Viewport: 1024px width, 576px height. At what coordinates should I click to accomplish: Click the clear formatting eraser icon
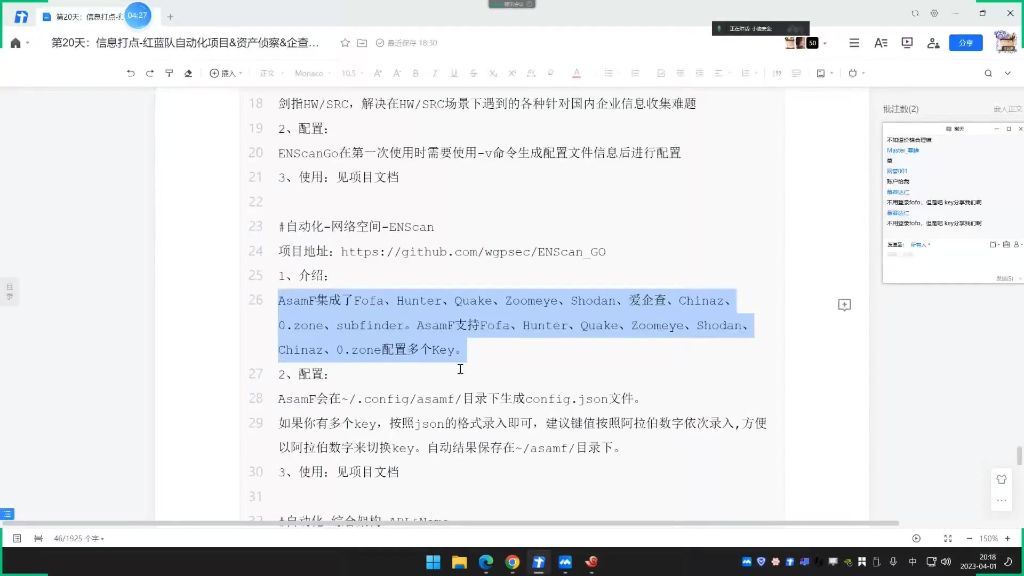(x=188, y=73)
